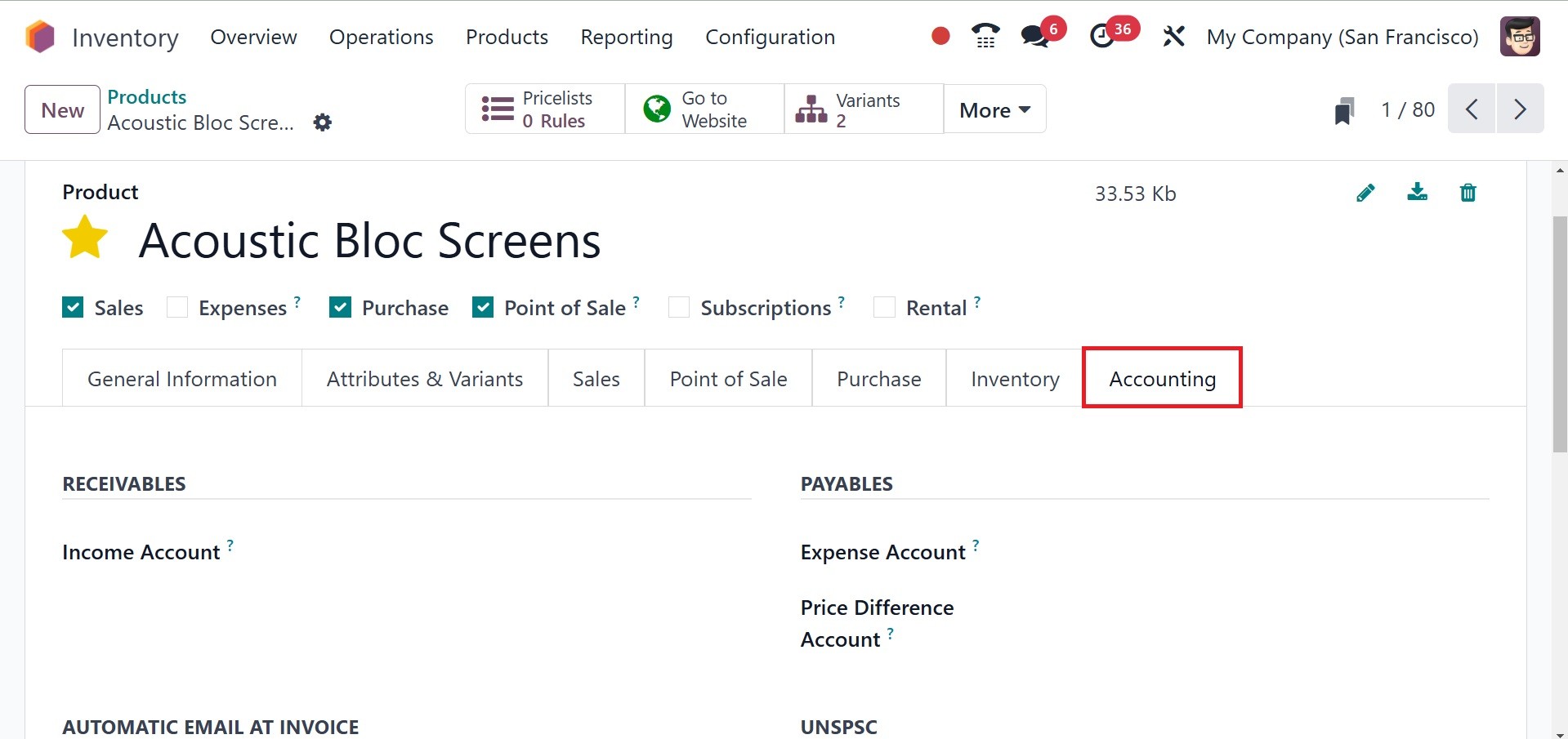Open the VoIP phone icon
Screen dimensions: 1568x739
(x=985, y=36)
